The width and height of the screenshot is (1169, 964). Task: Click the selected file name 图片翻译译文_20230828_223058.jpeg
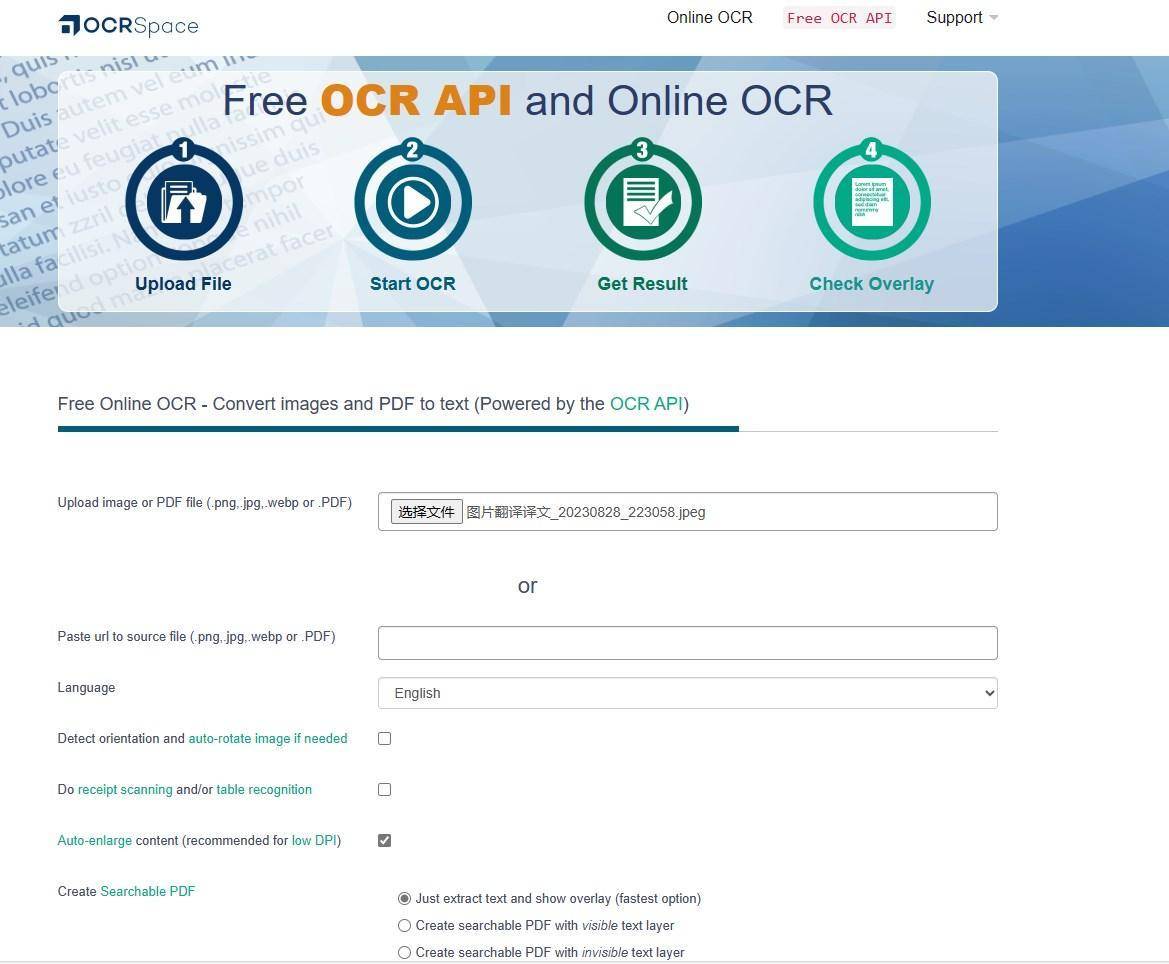tap(586, 512)
